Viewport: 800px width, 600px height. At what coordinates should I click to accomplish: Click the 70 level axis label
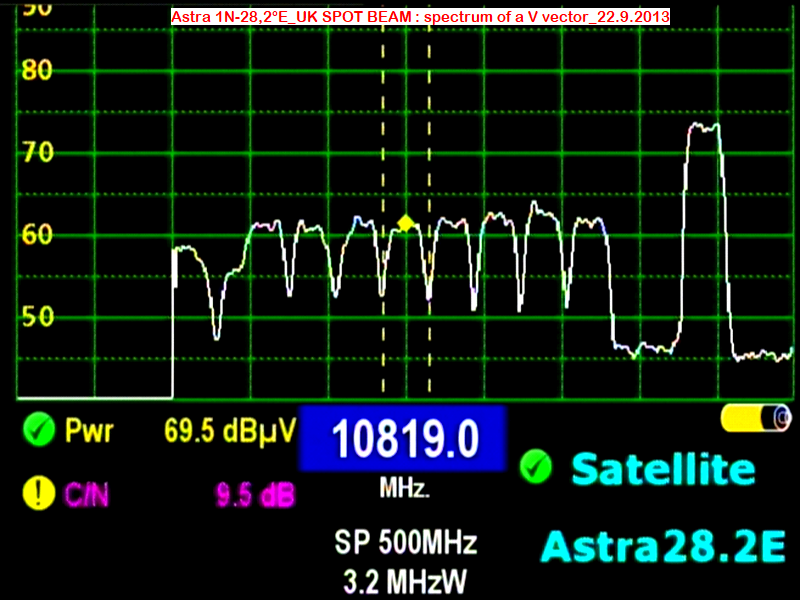click(37, 152)
